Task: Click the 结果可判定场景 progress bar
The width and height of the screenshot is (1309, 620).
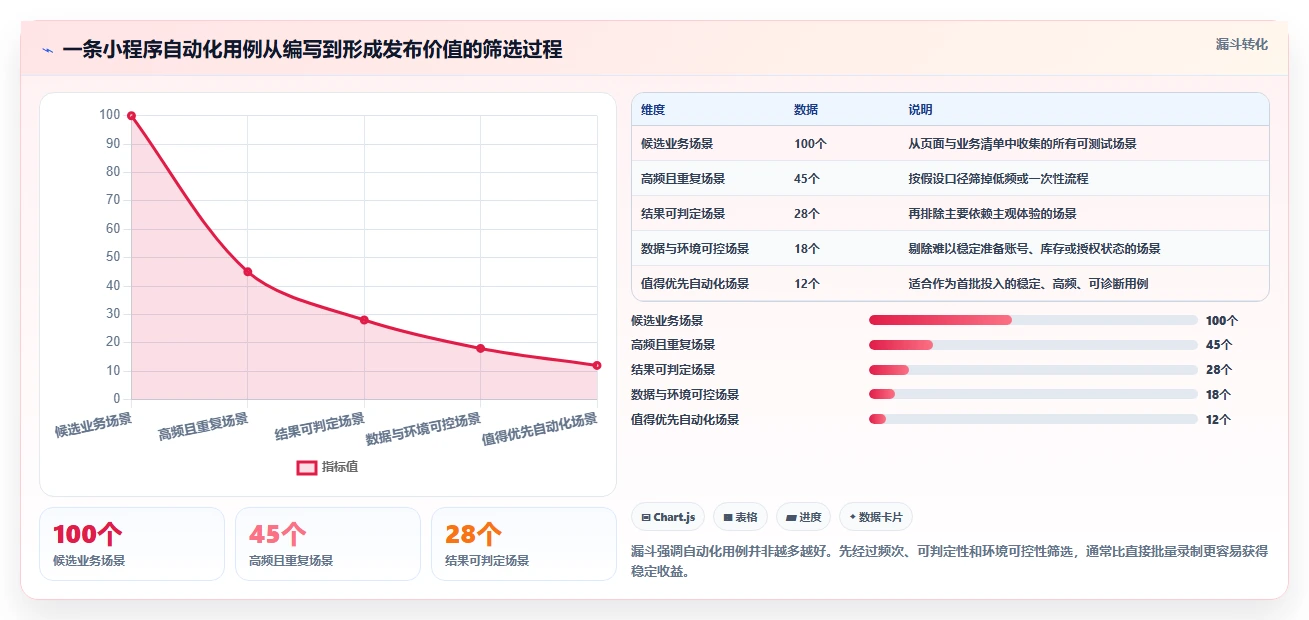Action: [x=1033, y=370]
